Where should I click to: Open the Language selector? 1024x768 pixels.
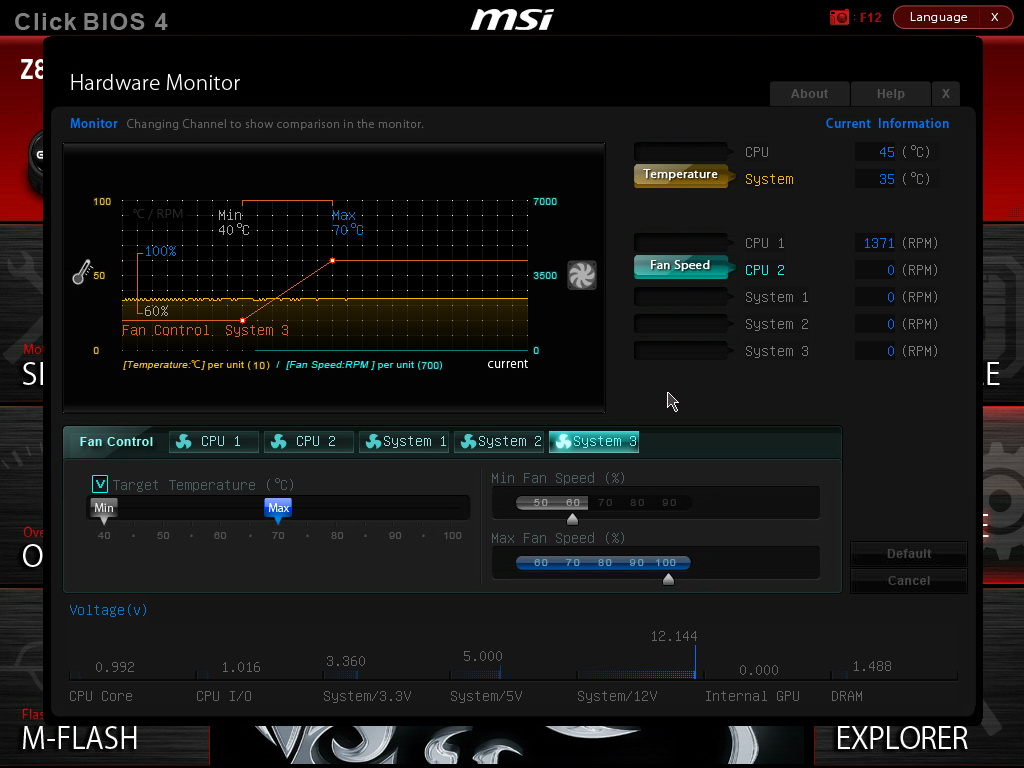coord(938,17)
